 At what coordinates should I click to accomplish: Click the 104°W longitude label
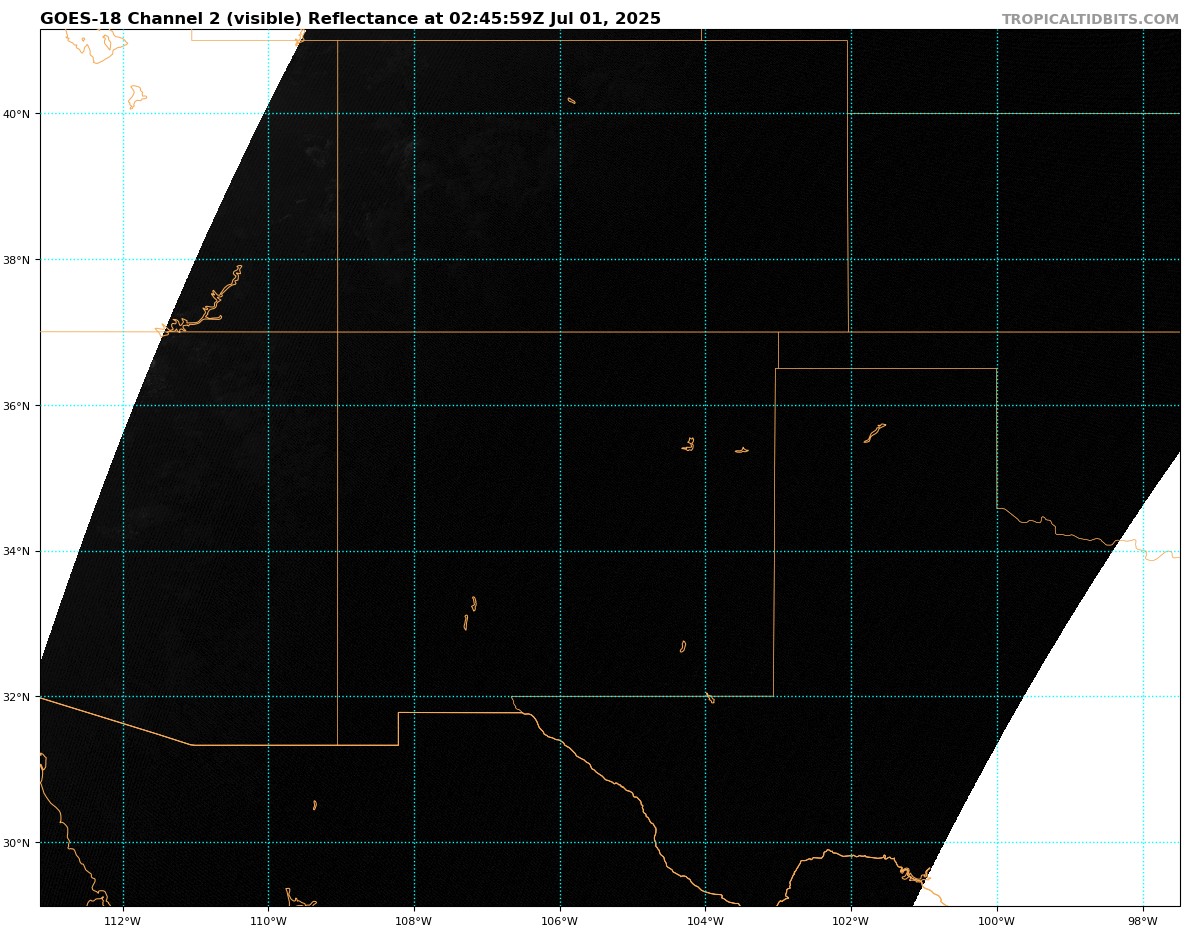(705, 921)
